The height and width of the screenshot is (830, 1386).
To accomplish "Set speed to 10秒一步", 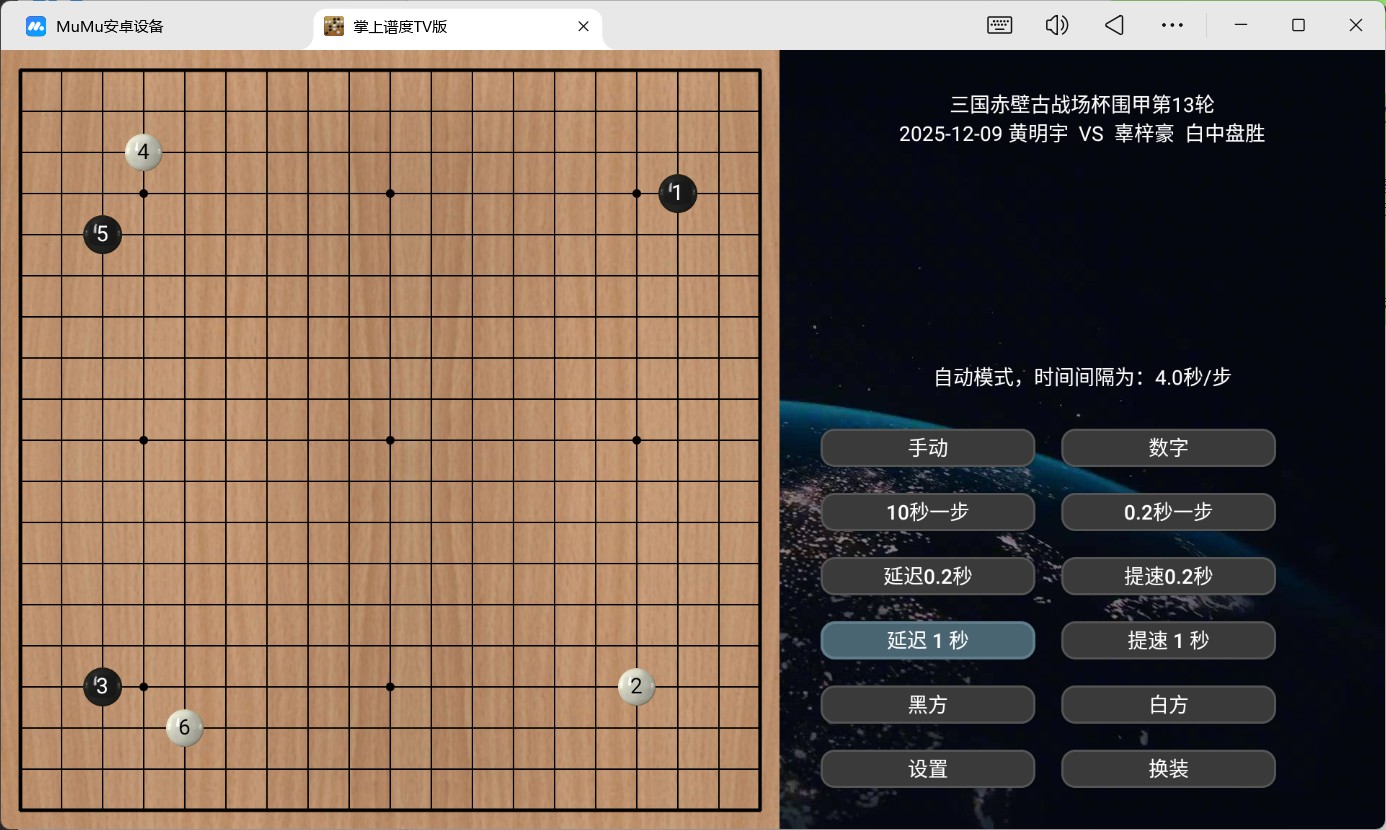I will pos(927,512).
